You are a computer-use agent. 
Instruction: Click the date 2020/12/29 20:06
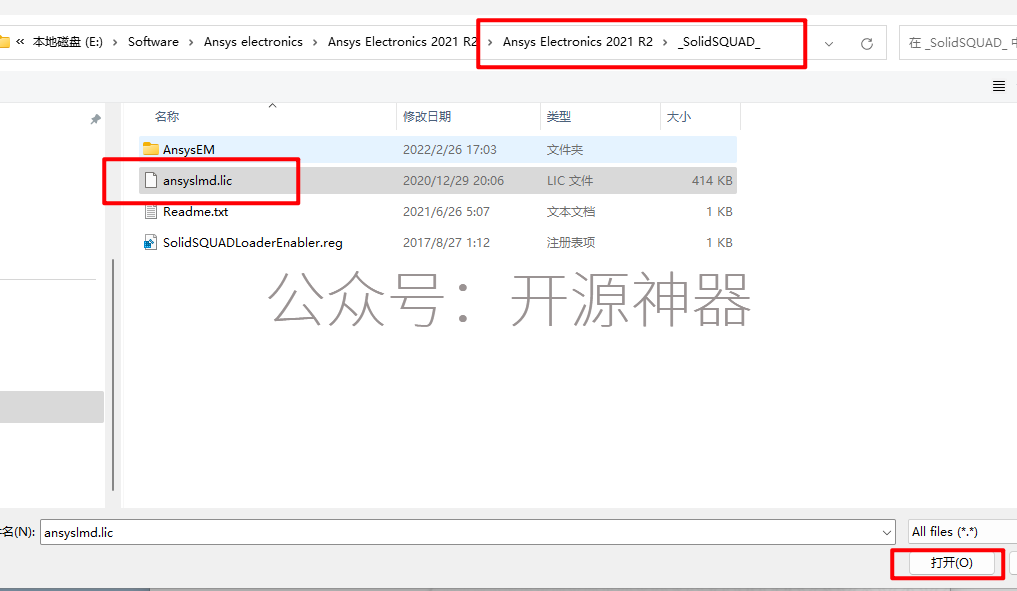453,181
